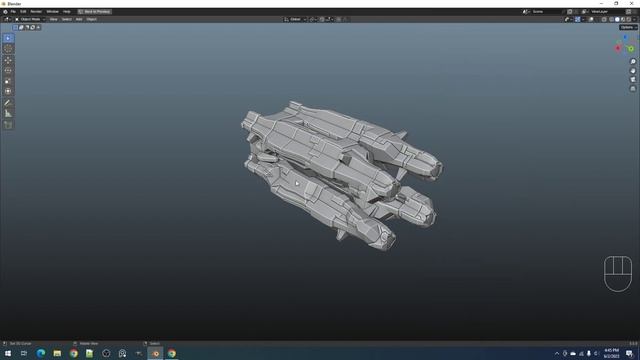Open the viewport Add menu
640x360 pixels.
[x=79, y=19]
